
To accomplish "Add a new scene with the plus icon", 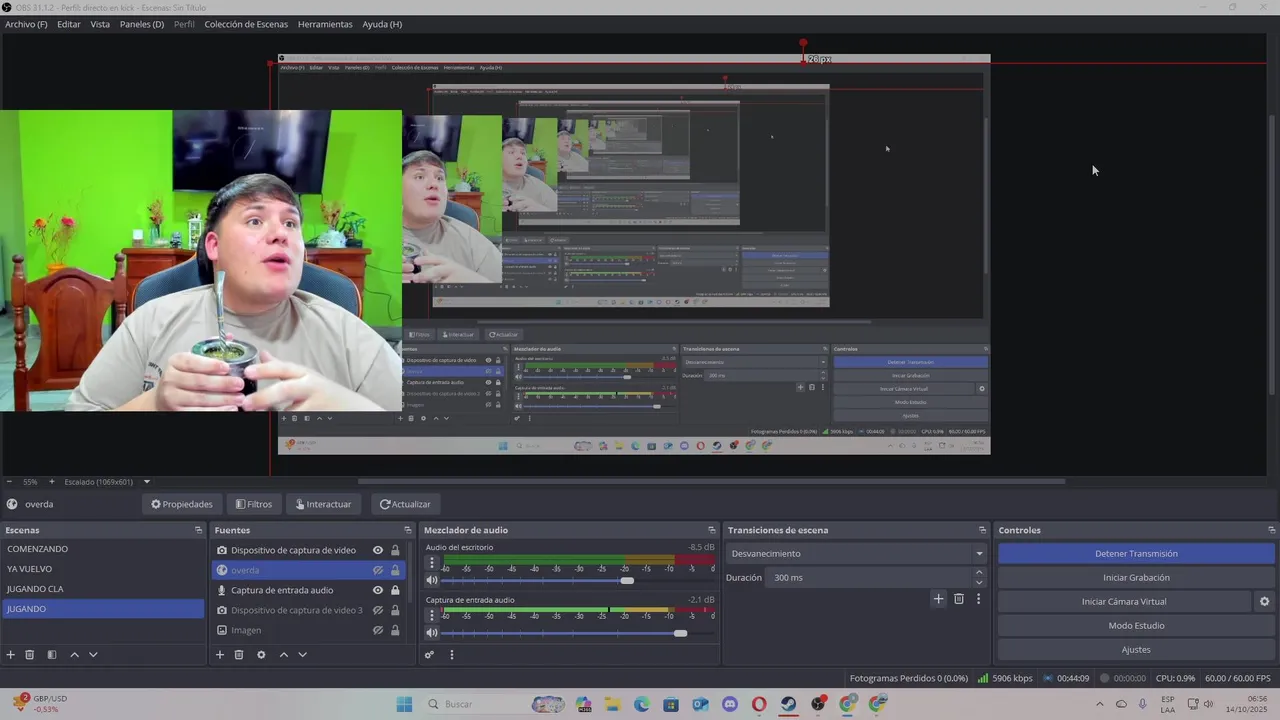I will (x=11, y=655).
